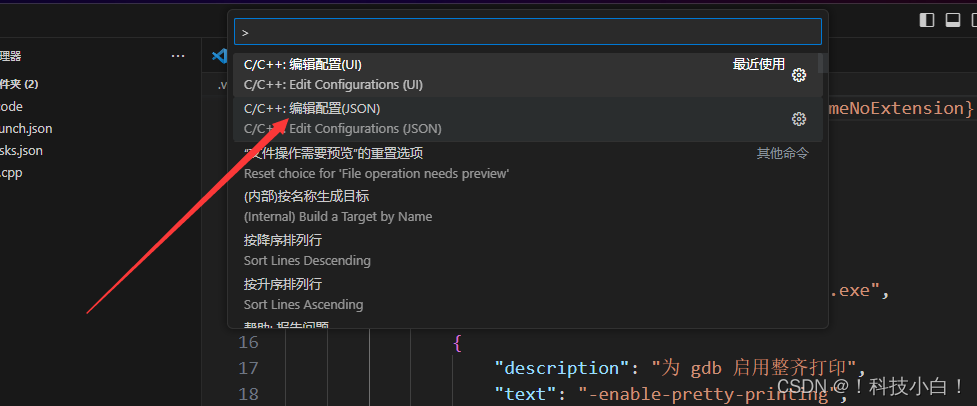Click line number 17 in editor gutter
This screenshot has height=406, width=977.
tap(248, 368)
